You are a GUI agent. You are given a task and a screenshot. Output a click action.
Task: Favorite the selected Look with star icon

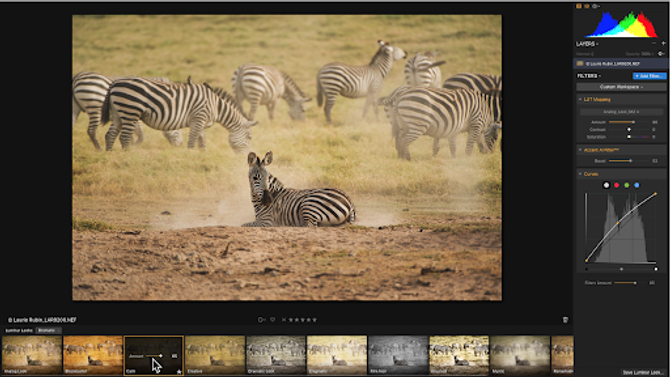(x=179, y=371)
